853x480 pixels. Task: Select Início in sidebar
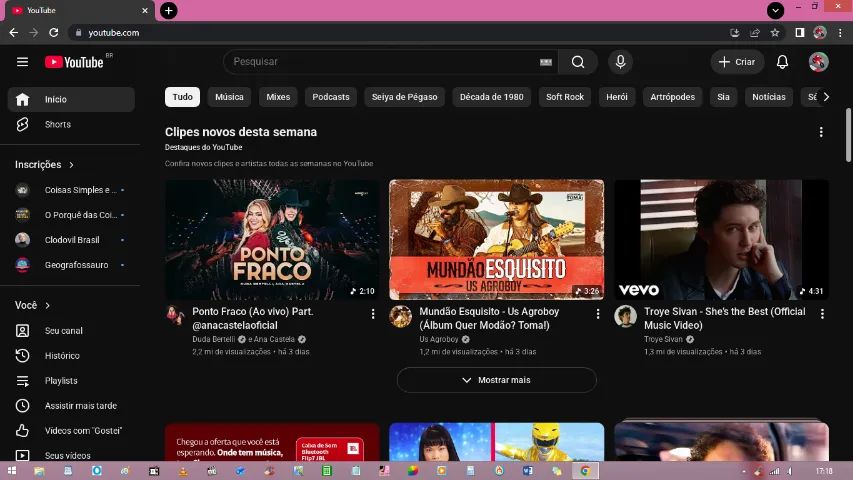(71, 100)
